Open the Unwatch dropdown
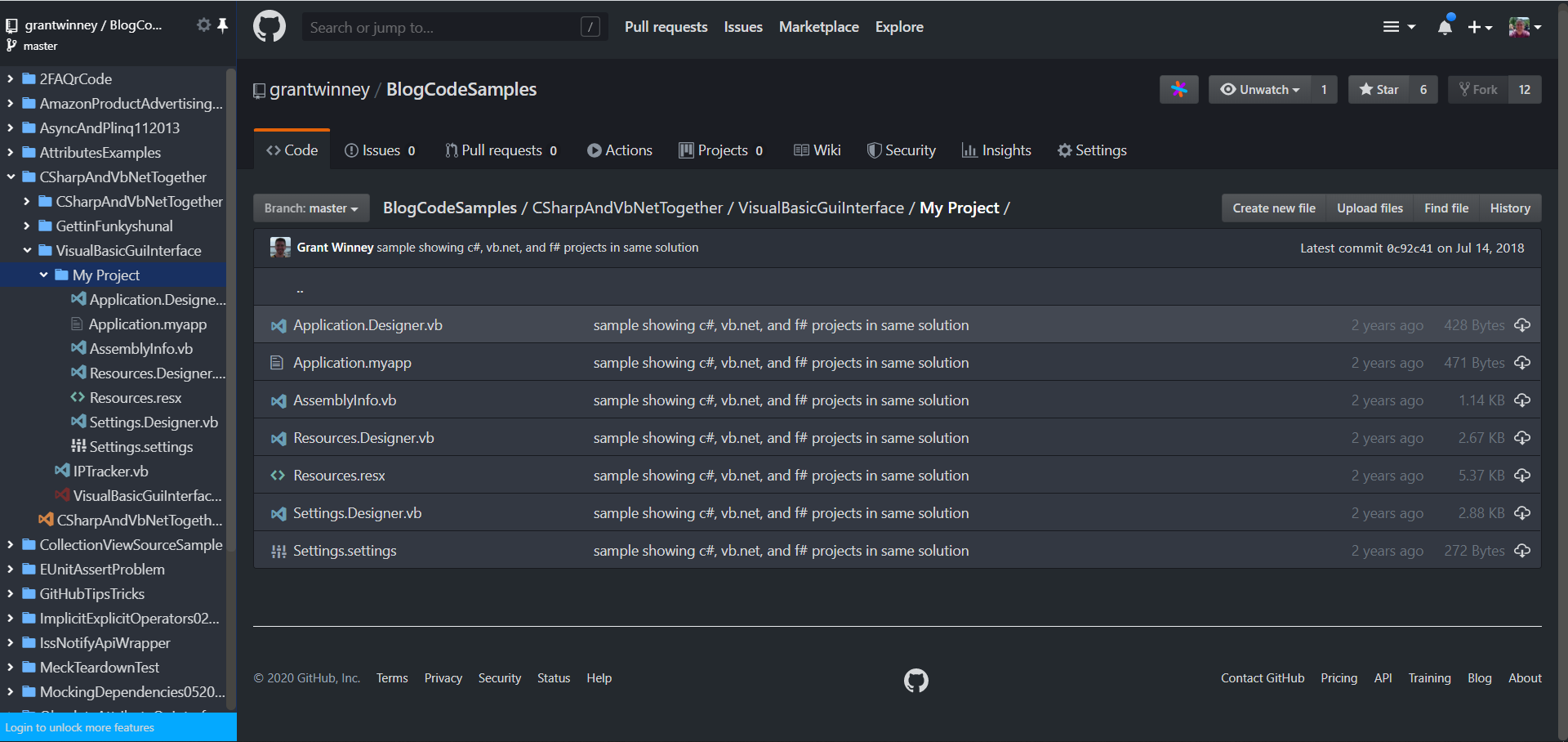1568x742 pixels. click(x=1260, y=90)
